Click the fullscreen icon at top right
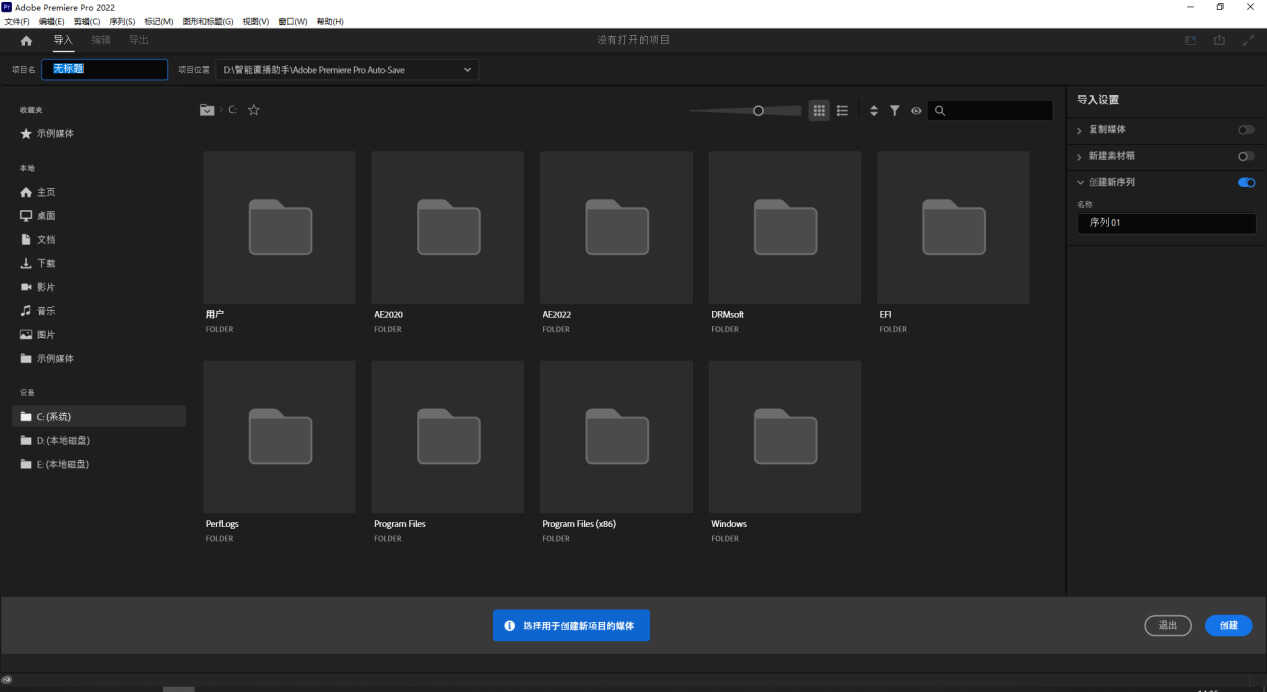 (x=1248, y=41)
